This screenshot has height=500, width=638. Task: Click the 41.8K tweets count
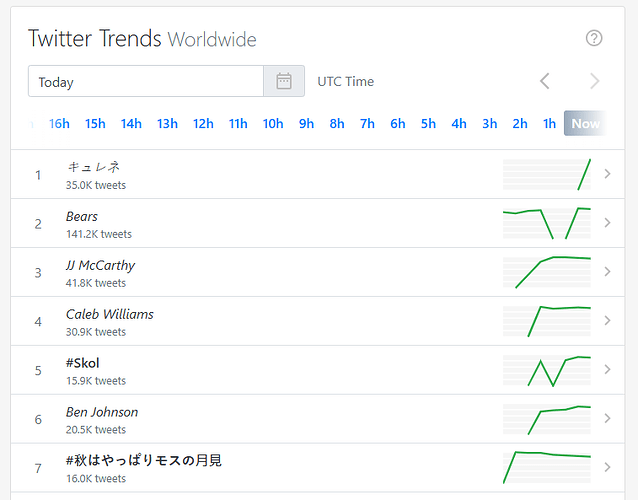pos(96,283)
